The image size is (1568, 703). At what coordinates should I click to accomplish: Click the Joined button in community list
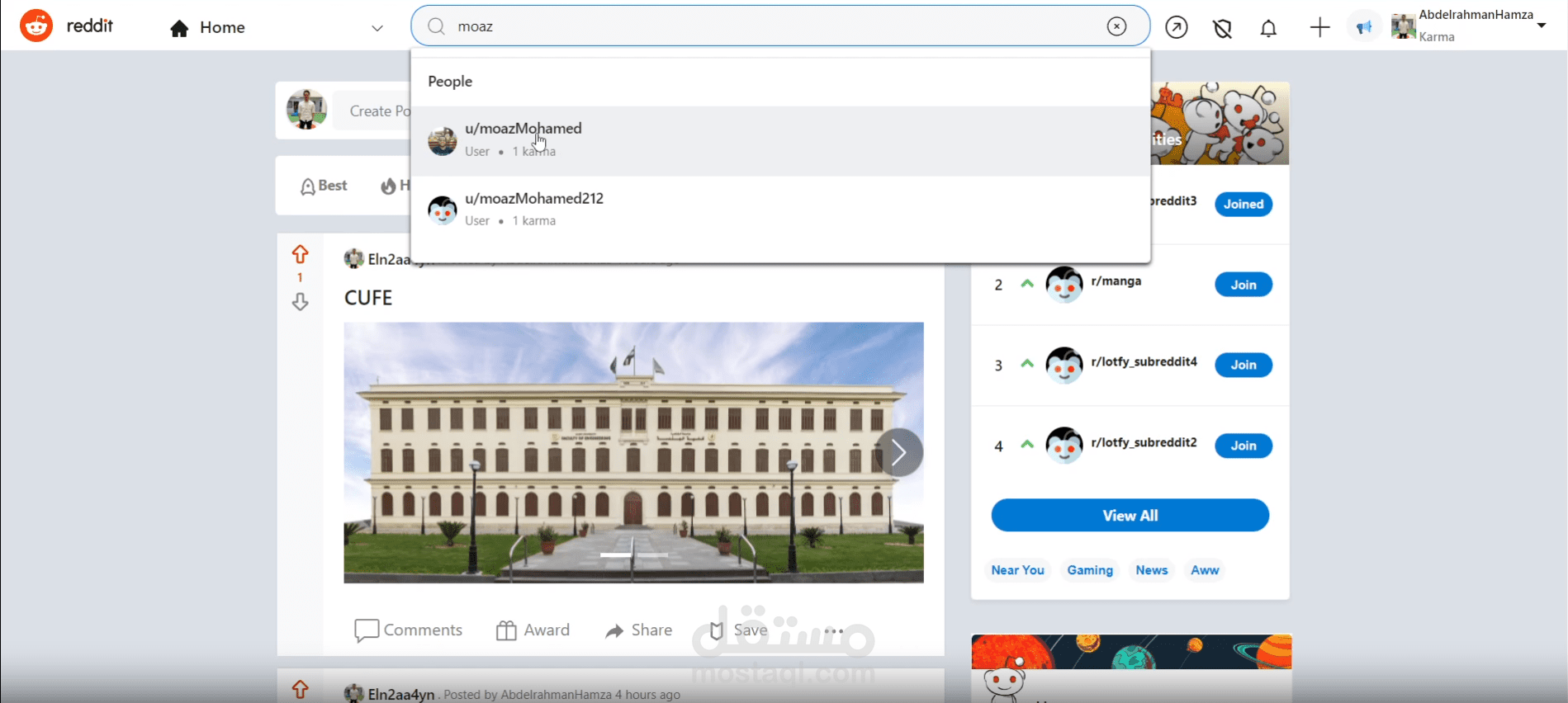[1244, 205]
